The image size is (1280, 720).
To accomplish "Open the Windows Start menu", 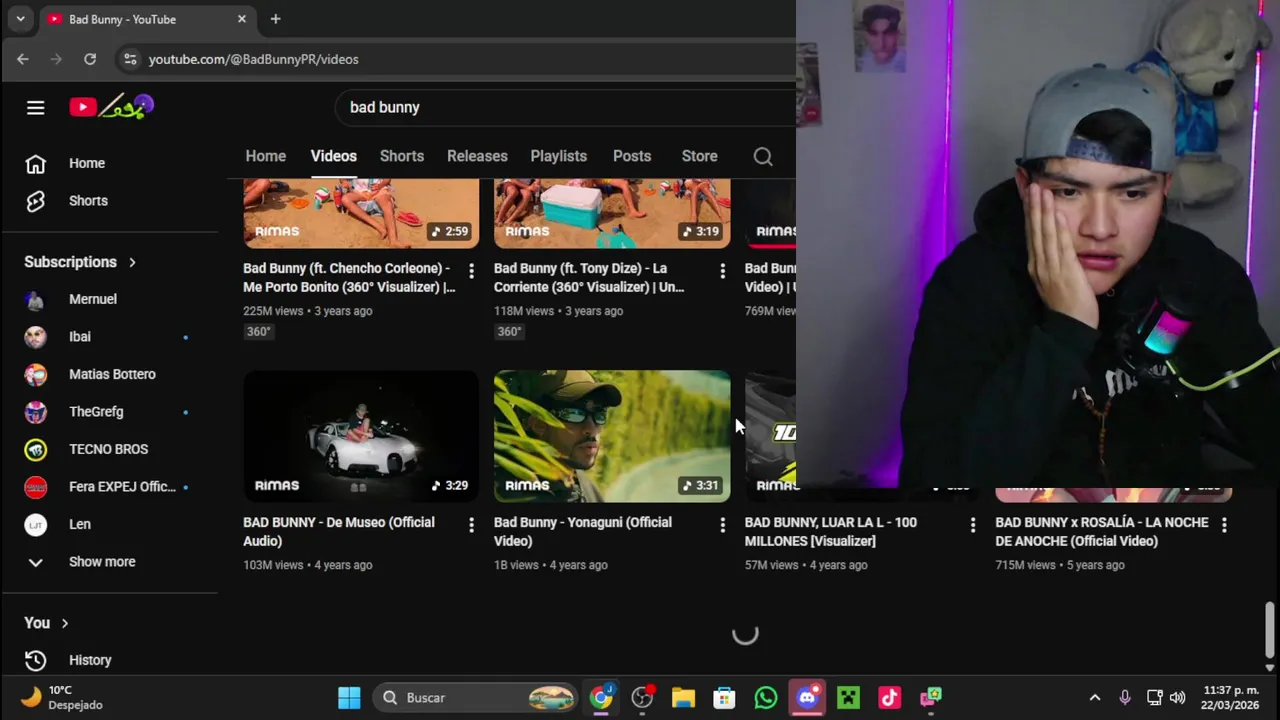I will pyautogui.click(x=349, y=697).
